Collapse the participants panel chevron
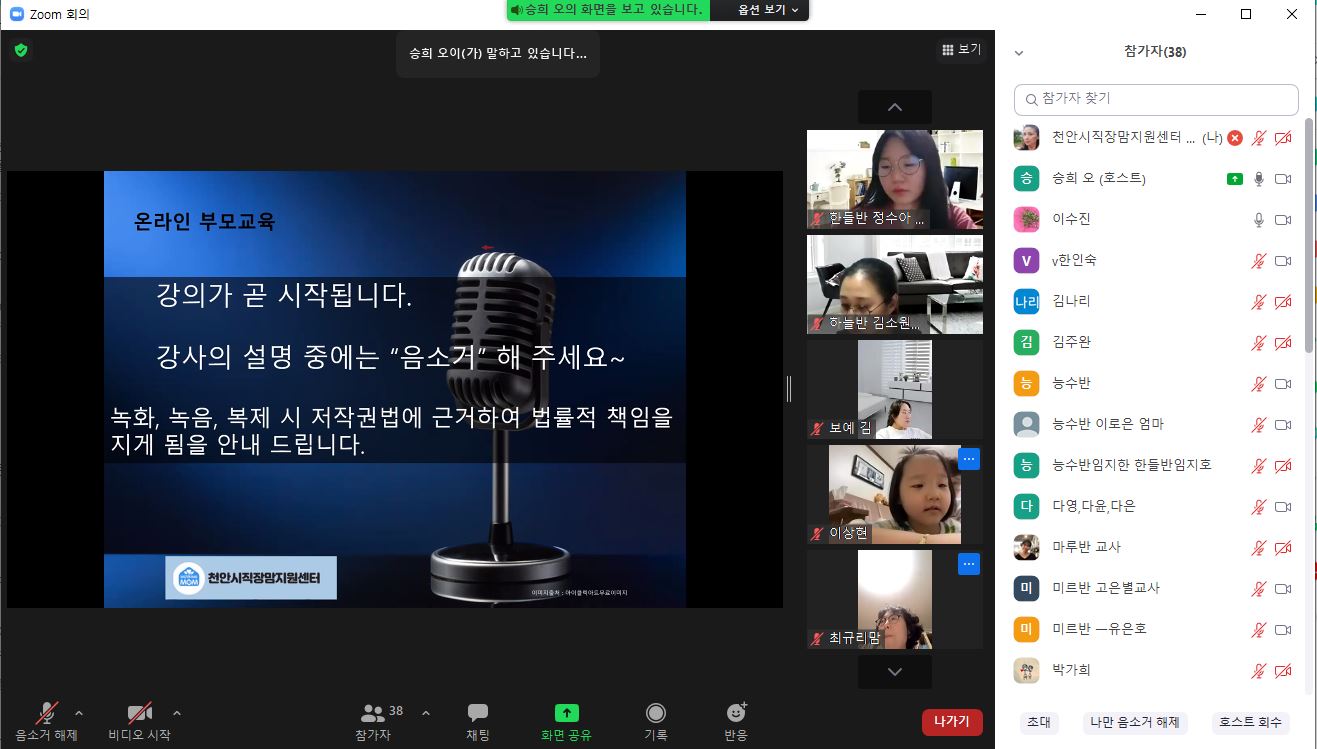This screenshot has width=1317, height=749. [1018, 53]
